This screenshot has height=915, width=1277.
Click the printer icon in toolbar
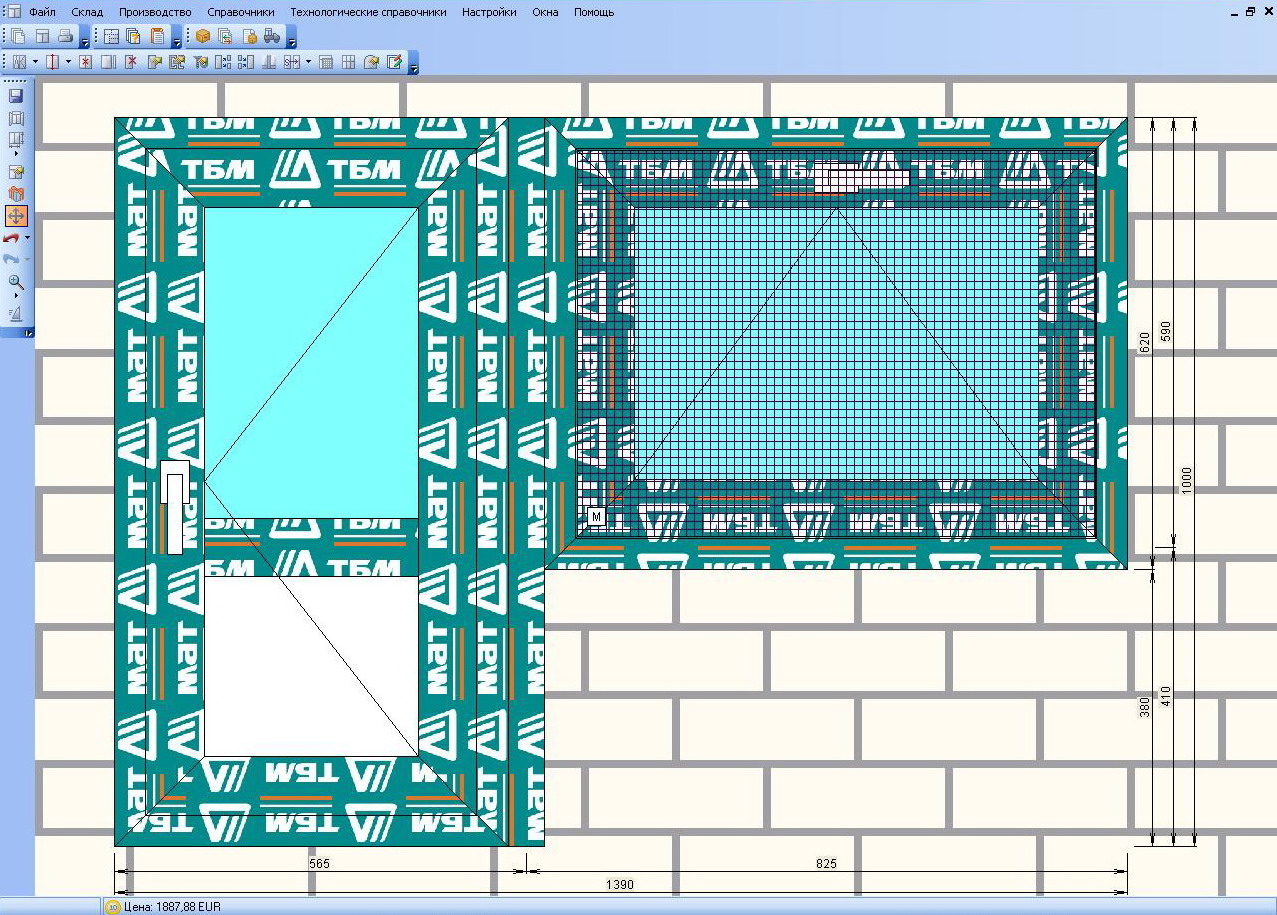(65, 36)
